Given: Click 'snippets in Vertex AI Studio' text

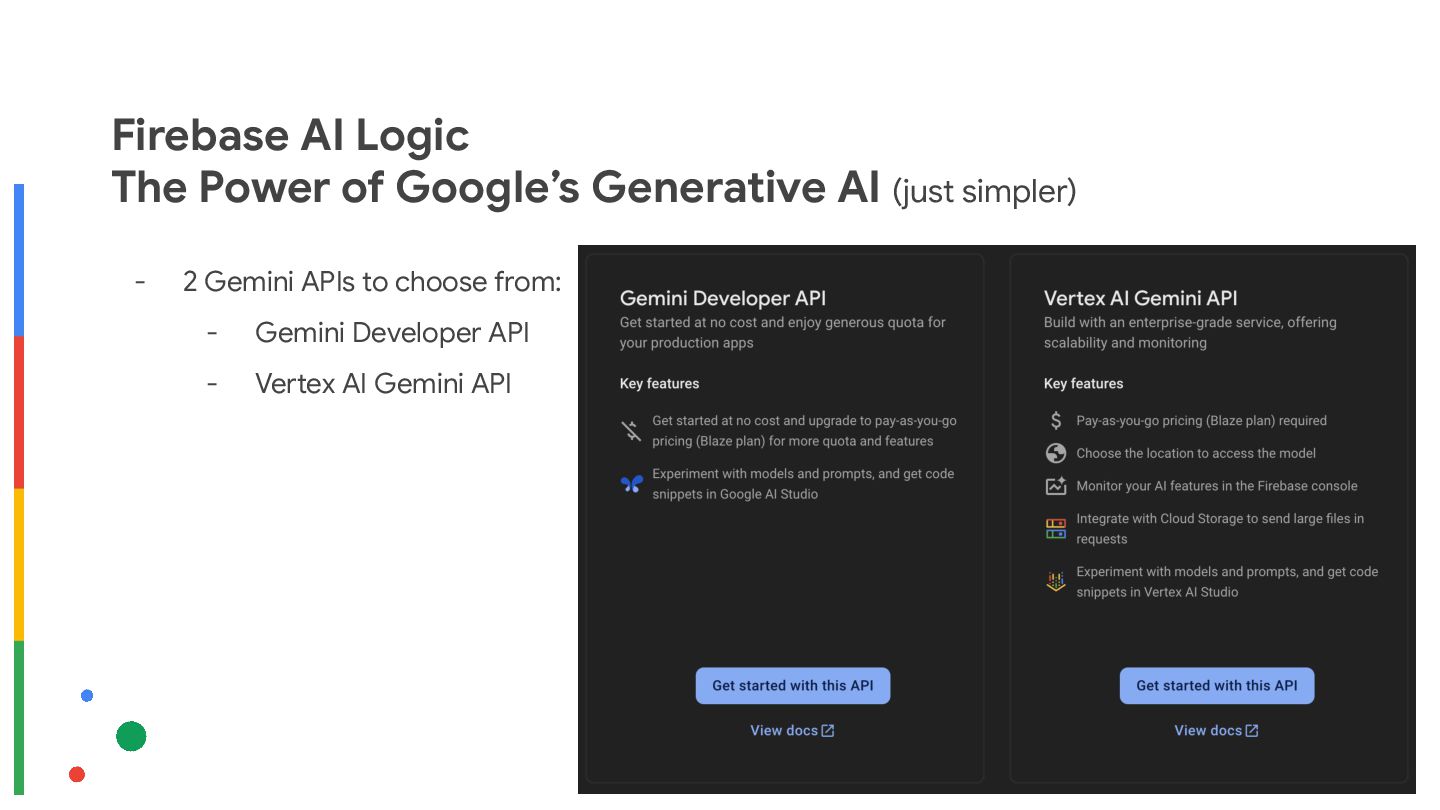Looking at the screenshot, I should 1157,592.
